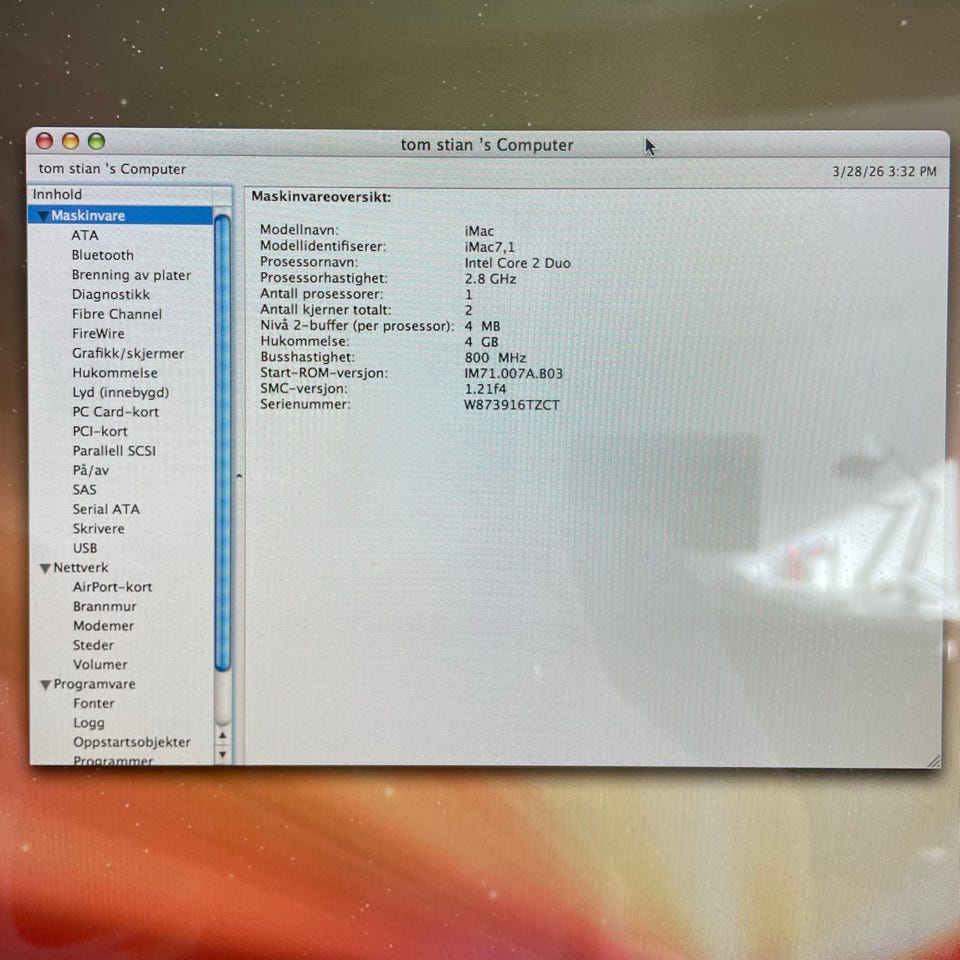This screenshot has width=960, height=960.
Task: Open the Bluetooth hardware entry
Action: [x=102, y=255]
